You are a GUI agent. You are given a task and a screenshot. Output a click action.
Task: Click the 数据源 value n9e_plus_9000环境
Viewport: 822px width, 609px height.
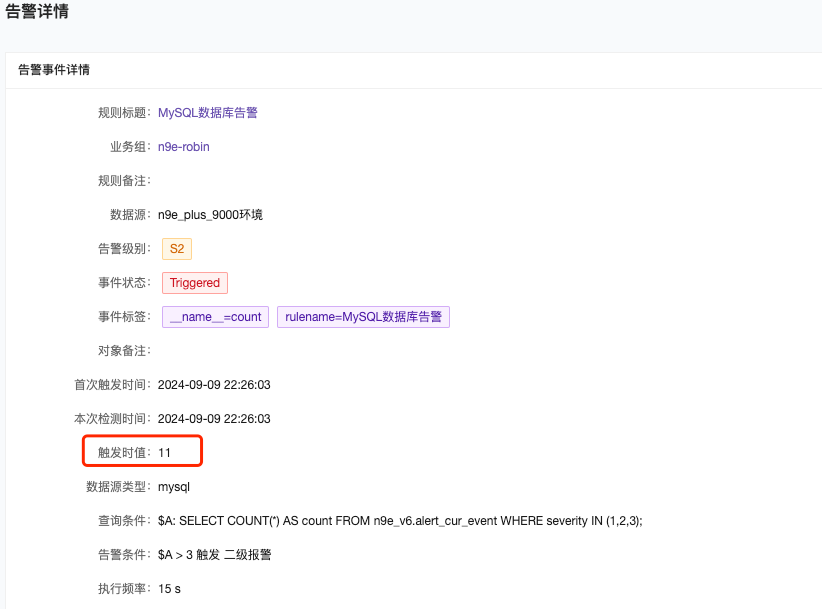coord(213,214)
